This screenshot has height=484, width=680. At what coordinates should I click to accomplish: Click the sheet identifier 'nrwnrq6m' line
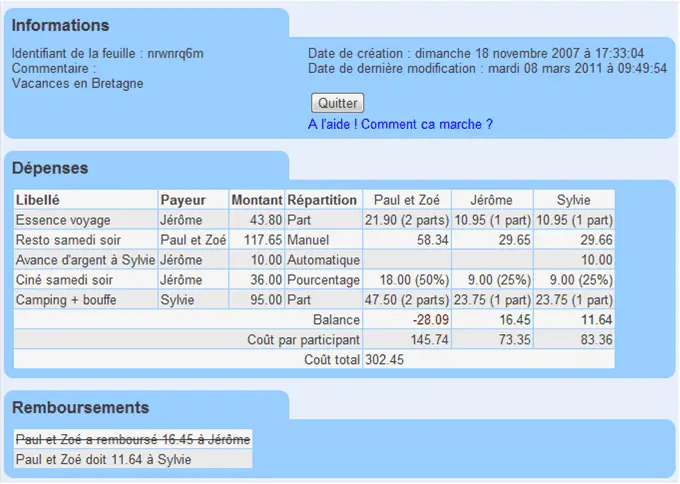pos(108,53)
